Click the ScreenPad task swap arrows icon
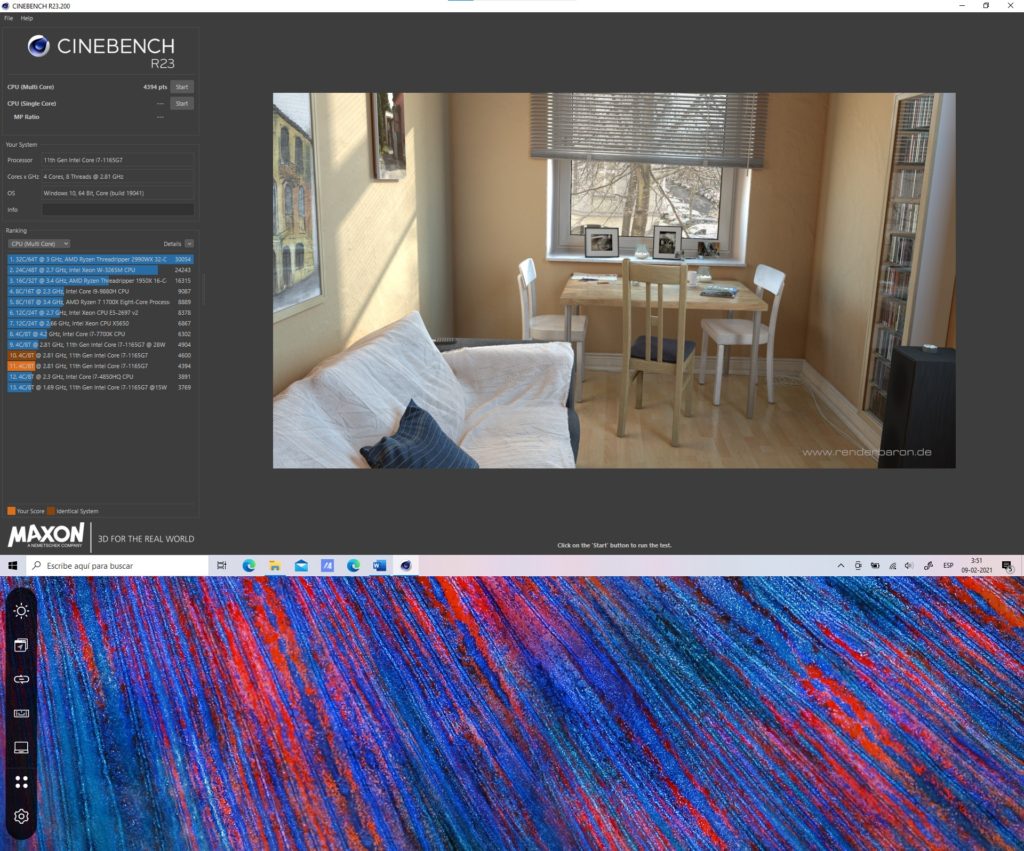The width and height of the screenshot is (1024, 851). pos(21,679)
